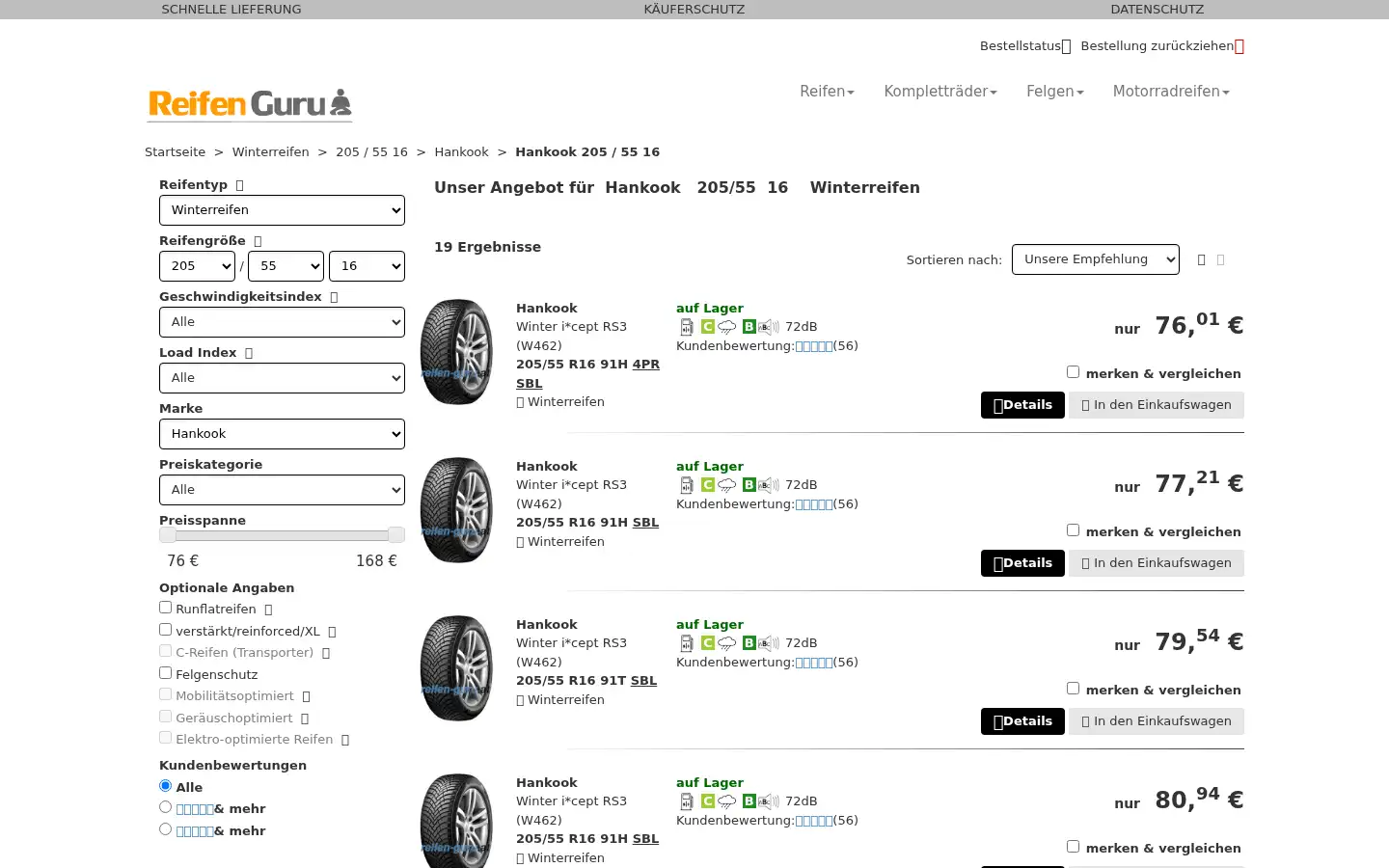
Task: Click the info icon beside Mobilitätsoptimiert
Action: (306, 696)
